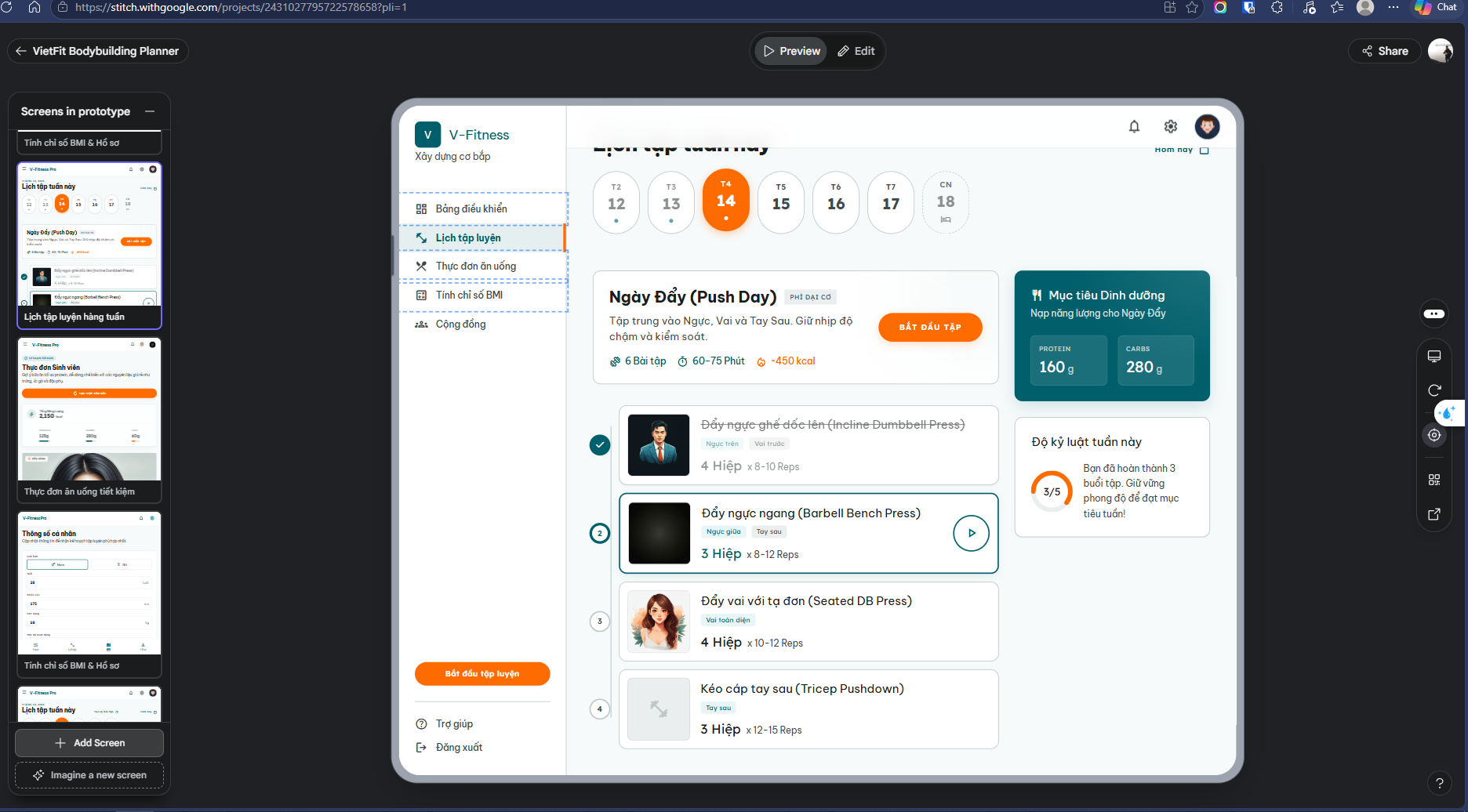Switch to Edit mode

pos(856,51)
